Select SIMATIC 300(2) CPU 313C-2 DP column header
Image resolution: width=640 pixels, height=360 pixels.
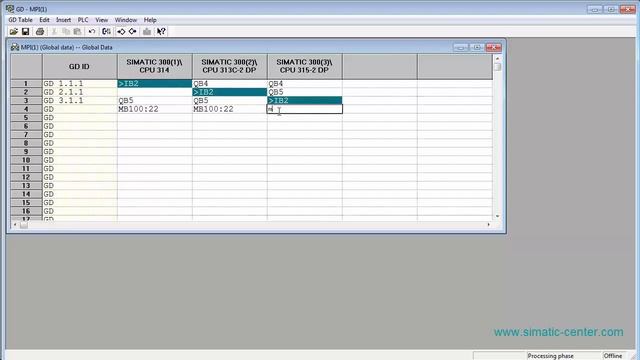(230, 67)
